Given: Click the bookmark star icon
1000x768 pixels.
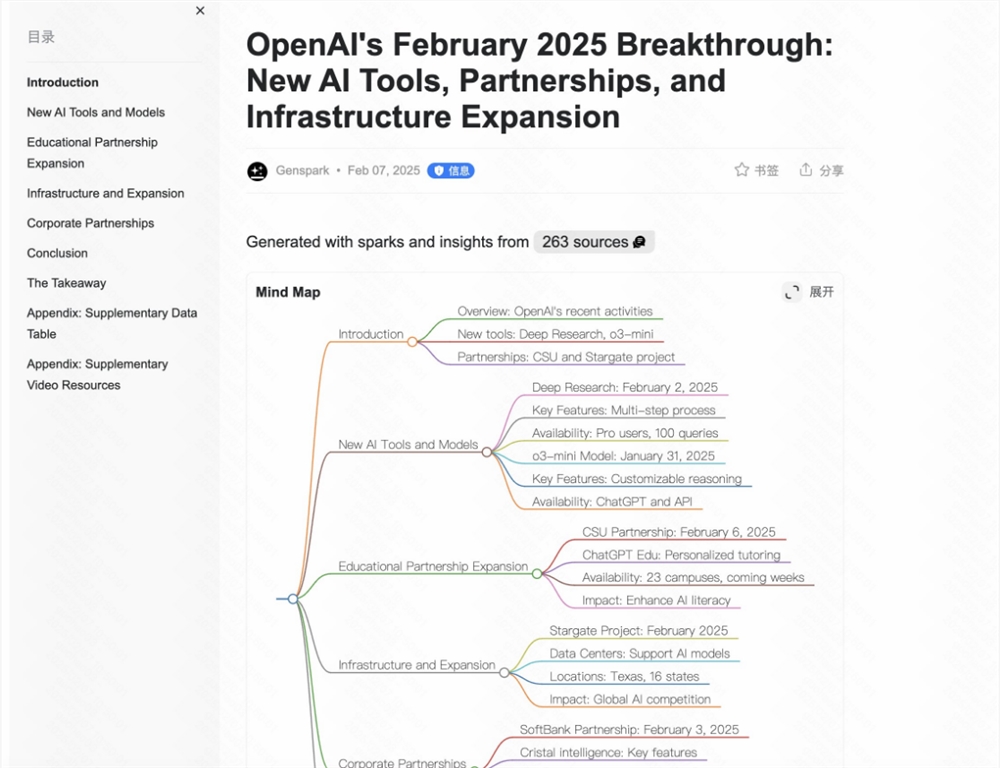Looking at the screenshot, I should [741, 170].
